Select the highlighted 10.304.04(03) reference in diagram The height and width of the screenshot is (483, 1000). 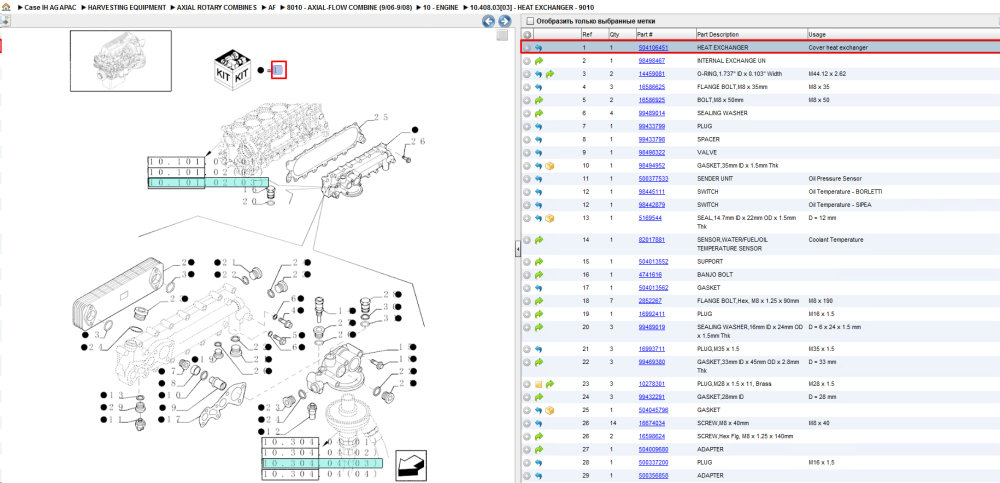click(x=322, y=463)
